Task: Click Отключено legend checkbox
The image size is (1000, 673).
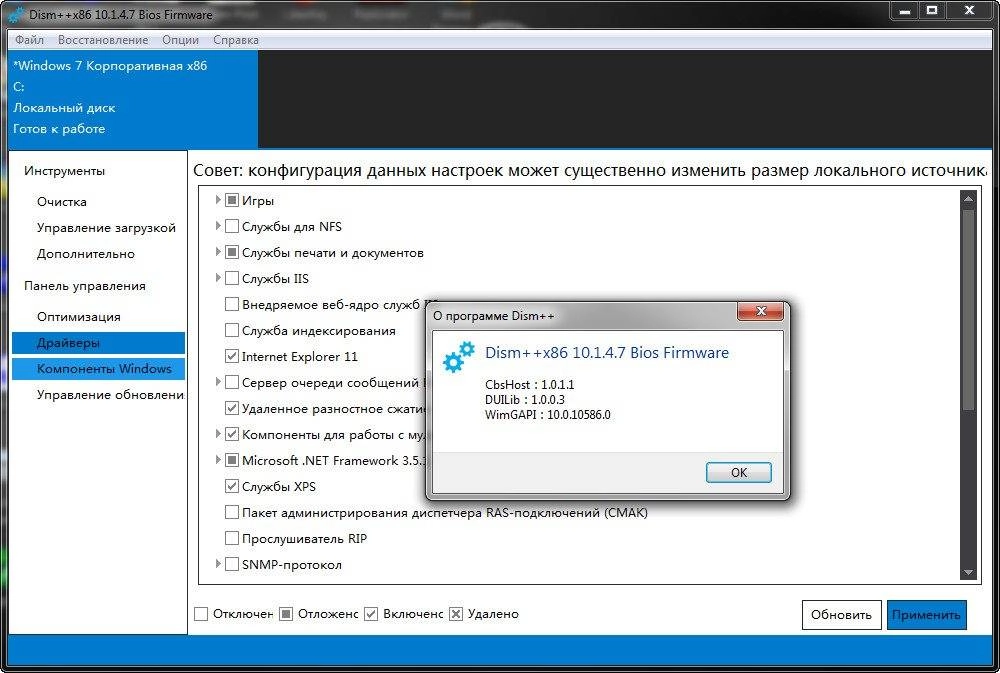Action: point(201,614)
